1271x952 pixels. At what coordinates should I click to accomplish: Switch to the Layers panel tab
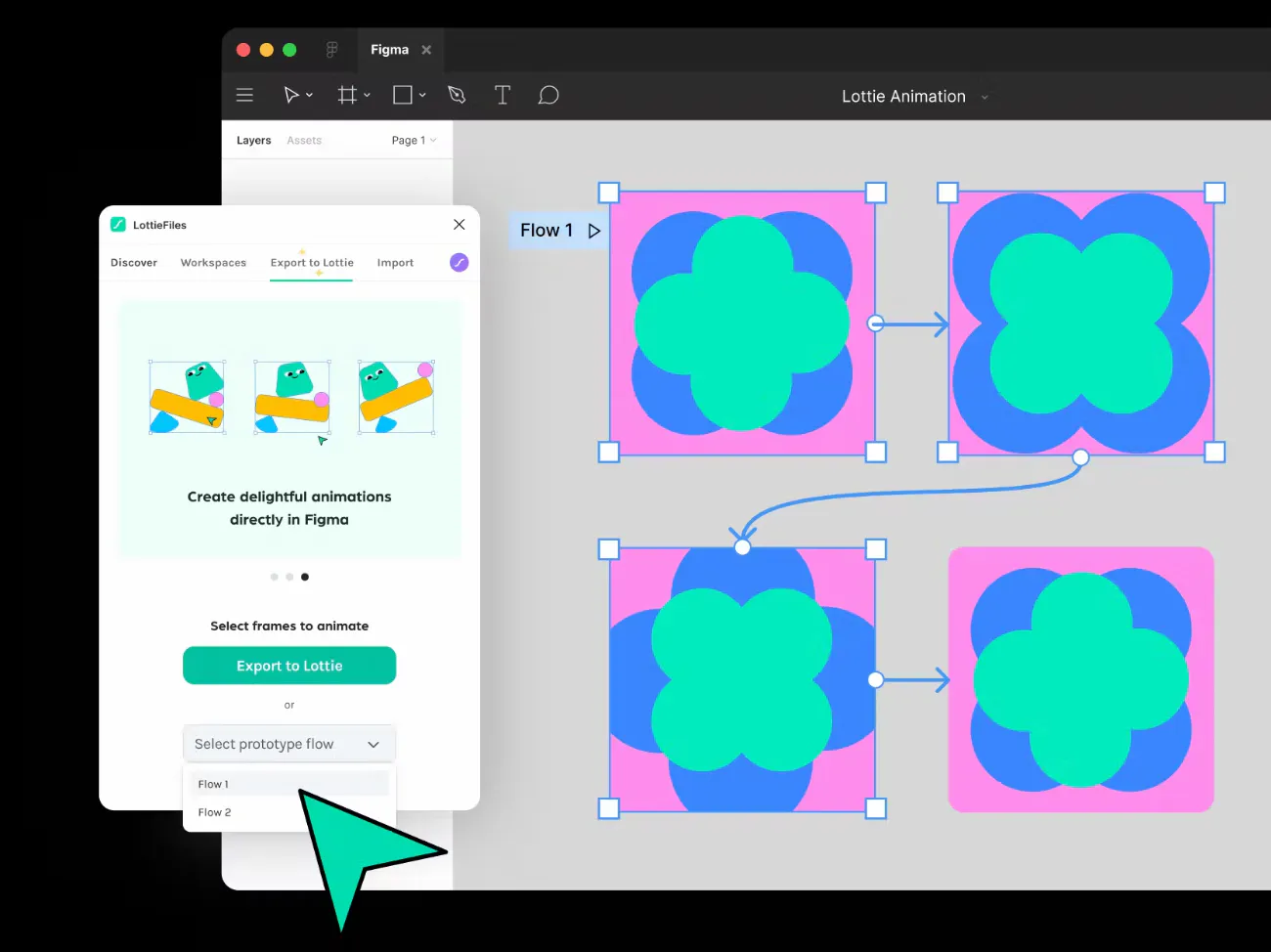tap(253, 141)
